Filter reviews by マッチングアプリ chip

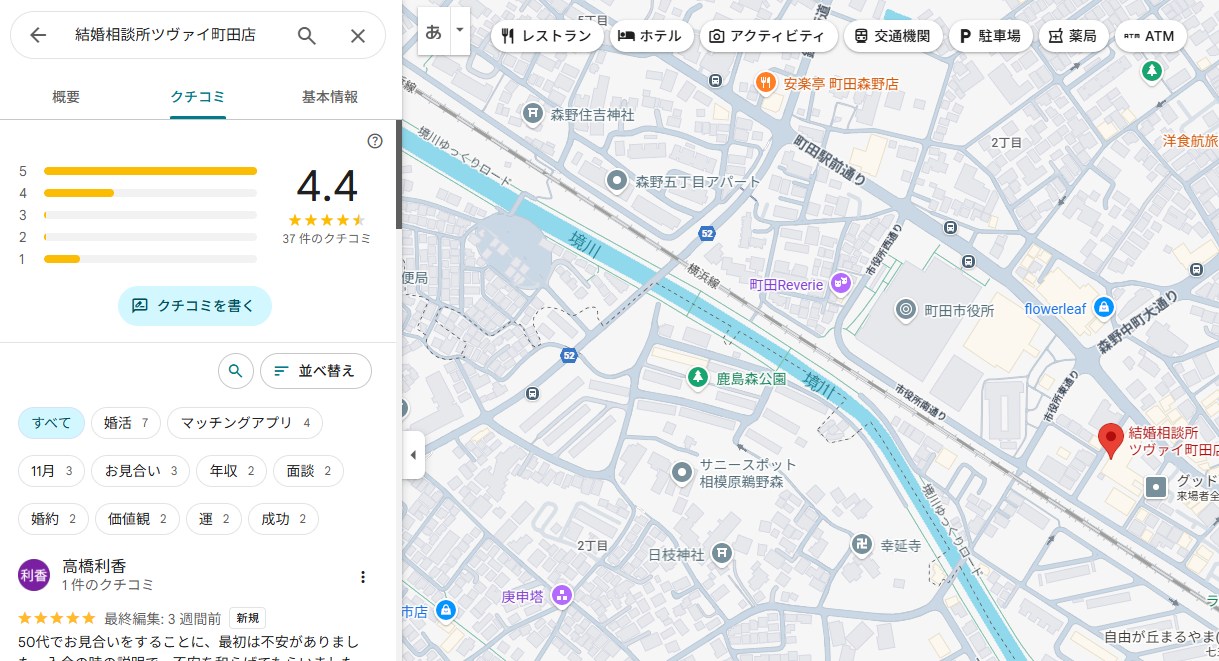click(x=245, y=423)
